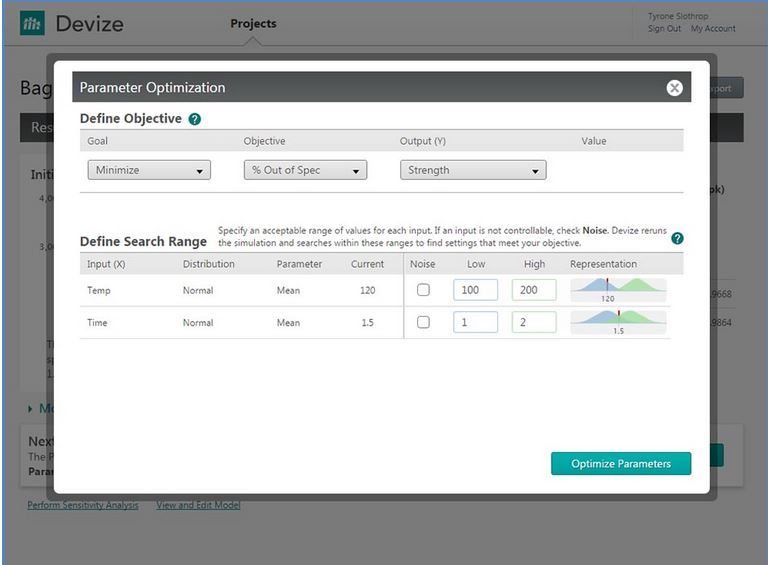Click the Optimize Parameters button

[x=620, y=464]
